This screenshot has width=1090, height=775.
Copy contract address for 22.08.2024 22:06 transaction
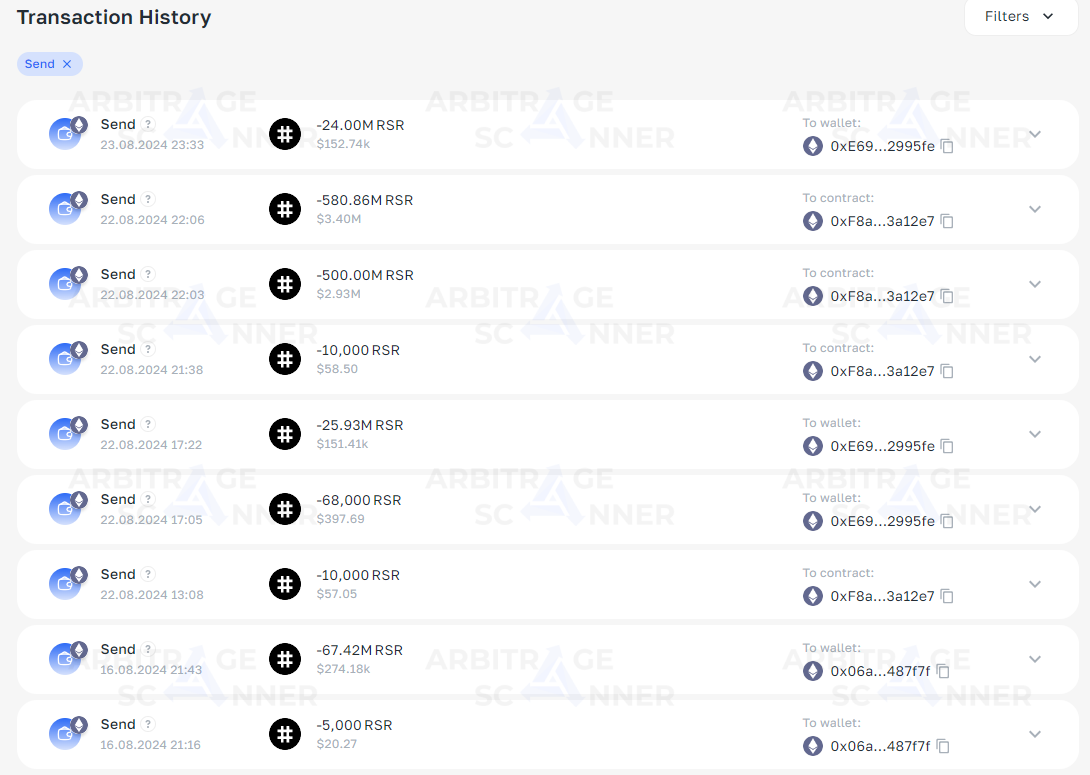[x=947, y=221]
